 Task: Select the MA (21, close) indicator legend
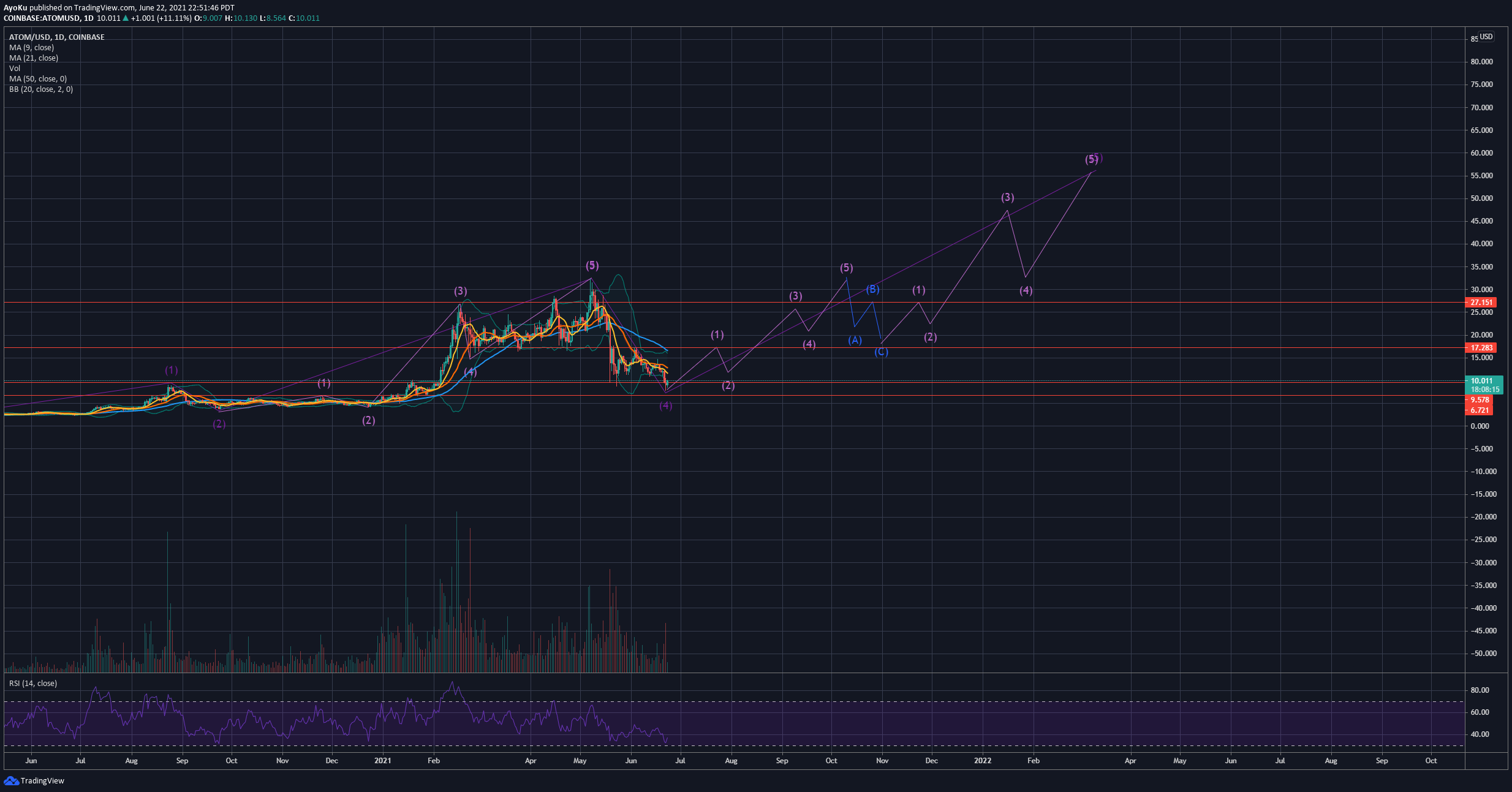[34, 58]
